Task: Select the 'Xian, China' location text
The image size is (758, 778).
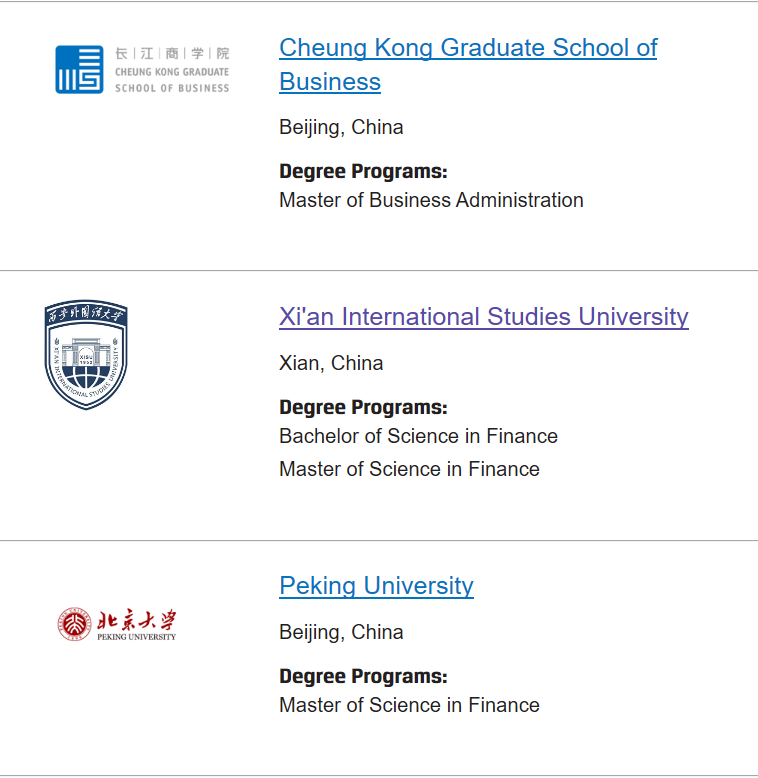Action: coord(331,363)
